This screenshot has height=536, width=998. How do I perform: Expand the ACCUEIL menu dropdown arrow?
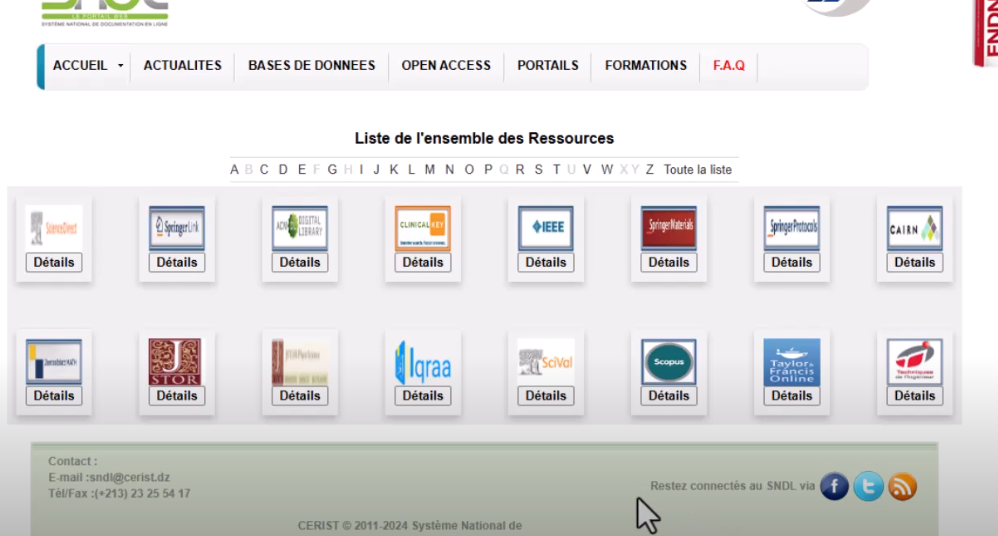tap(120, 66)
